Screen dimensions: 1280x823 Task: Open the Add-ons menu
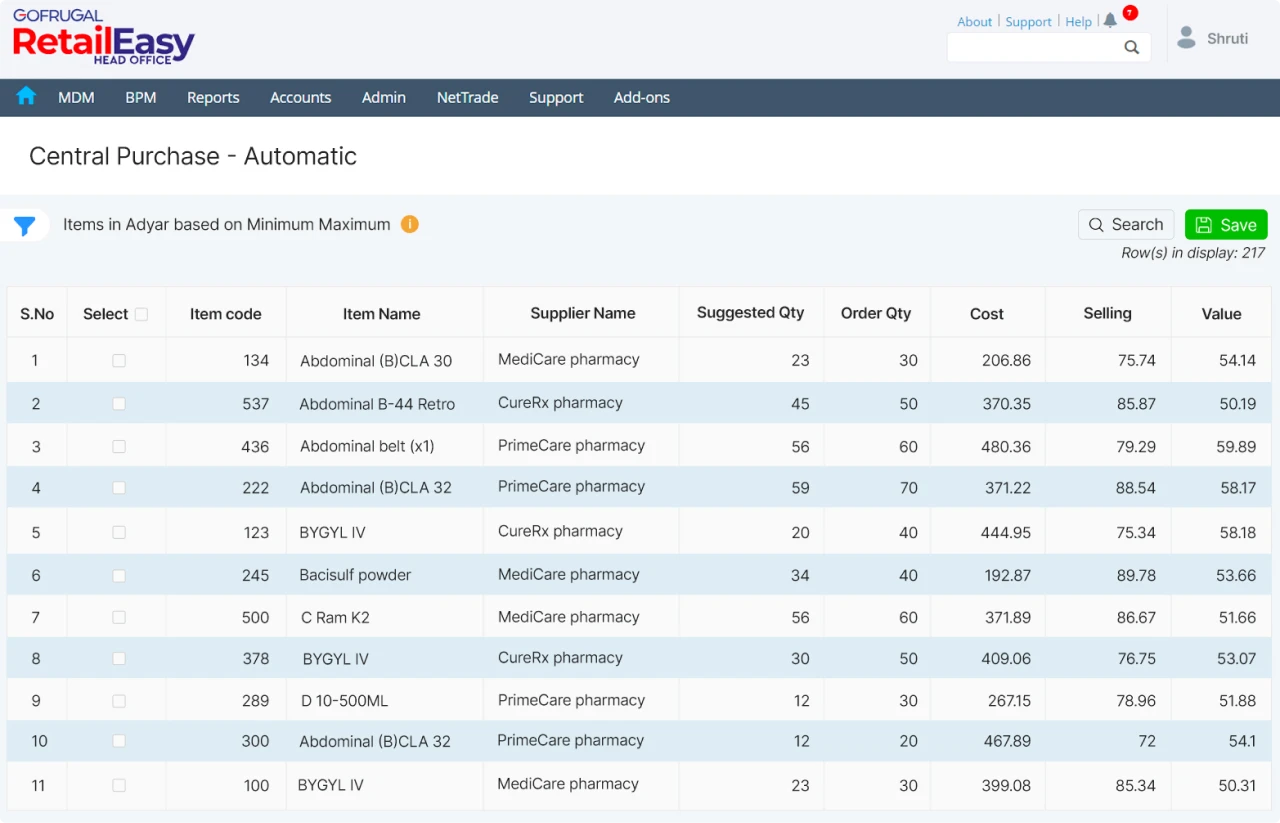click(x=641, y=97)
